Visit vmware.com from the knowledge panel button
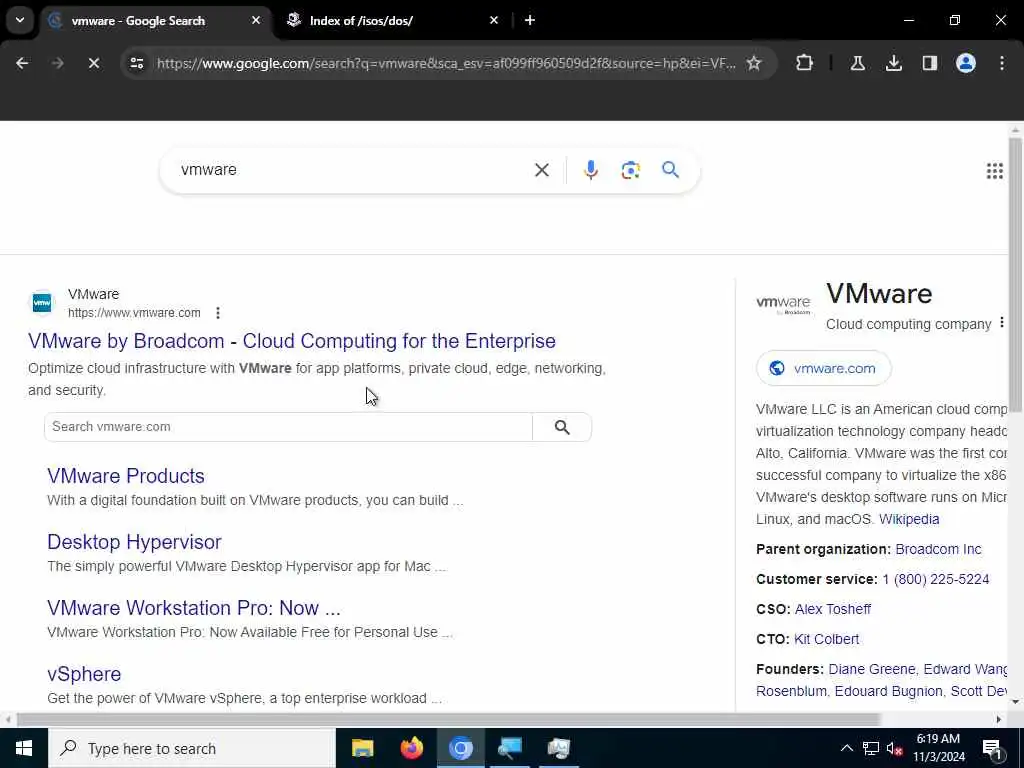This screenshot has width=1024, height=768. pos(824,368)
